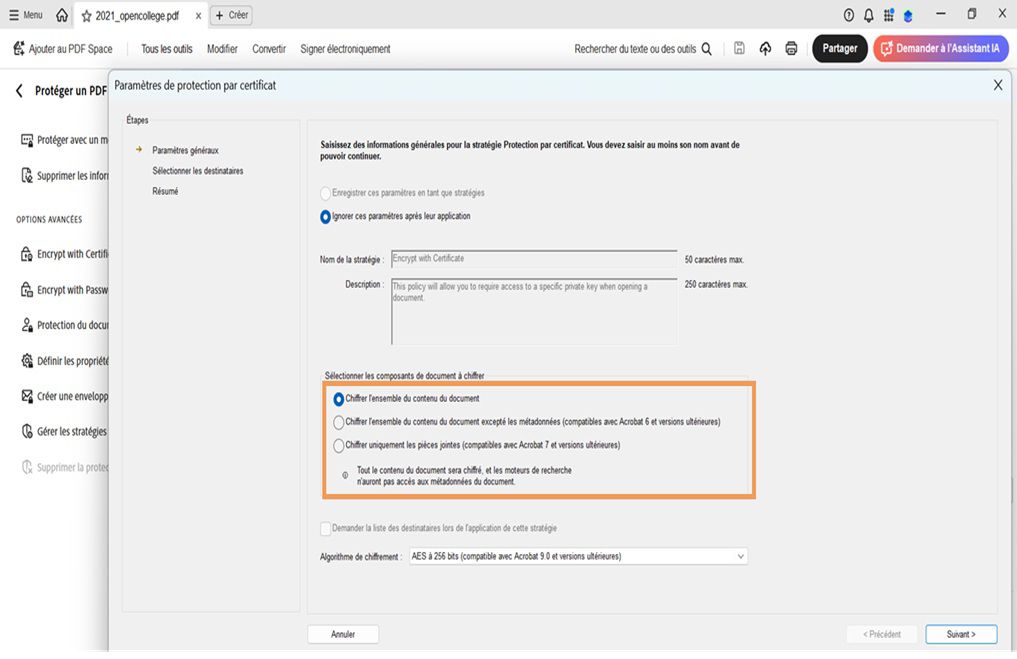
Task: Click the 50 caractères max. label
Action: (x=714, y=259)
